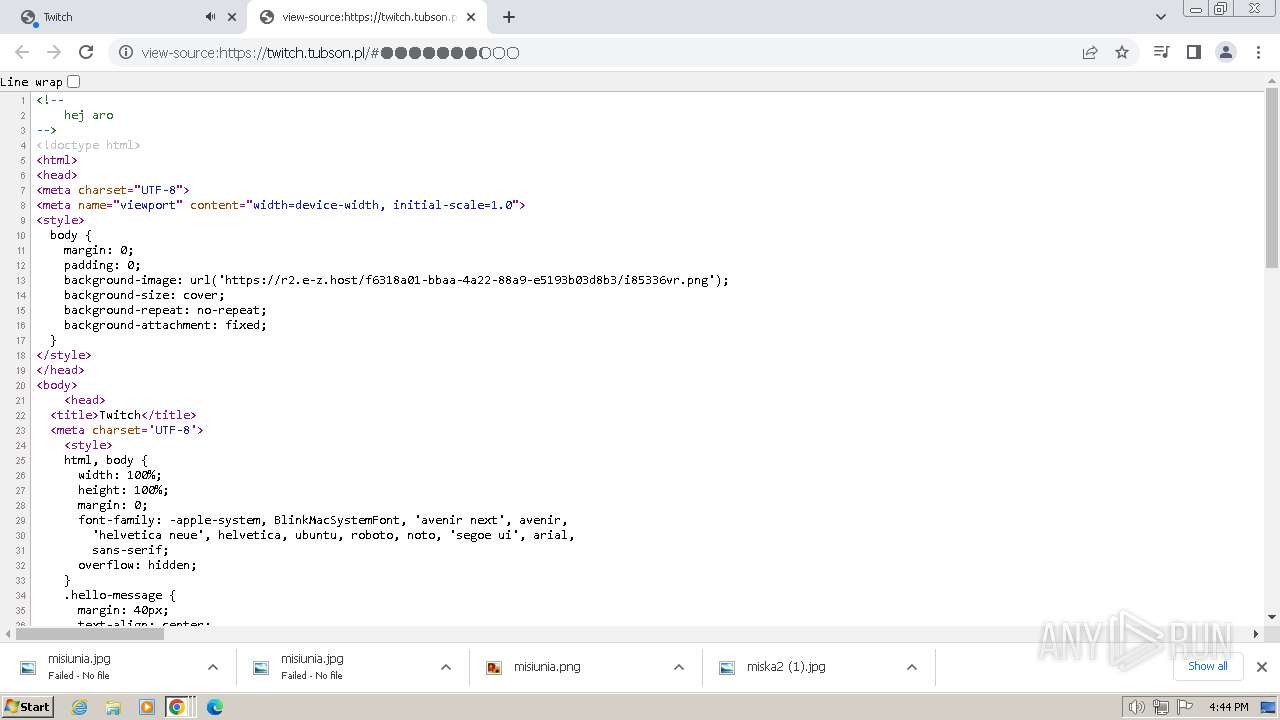This screenshot has width=1280, height=720.
Task: Open media player taskbar icon
Action: pos(146,707)
